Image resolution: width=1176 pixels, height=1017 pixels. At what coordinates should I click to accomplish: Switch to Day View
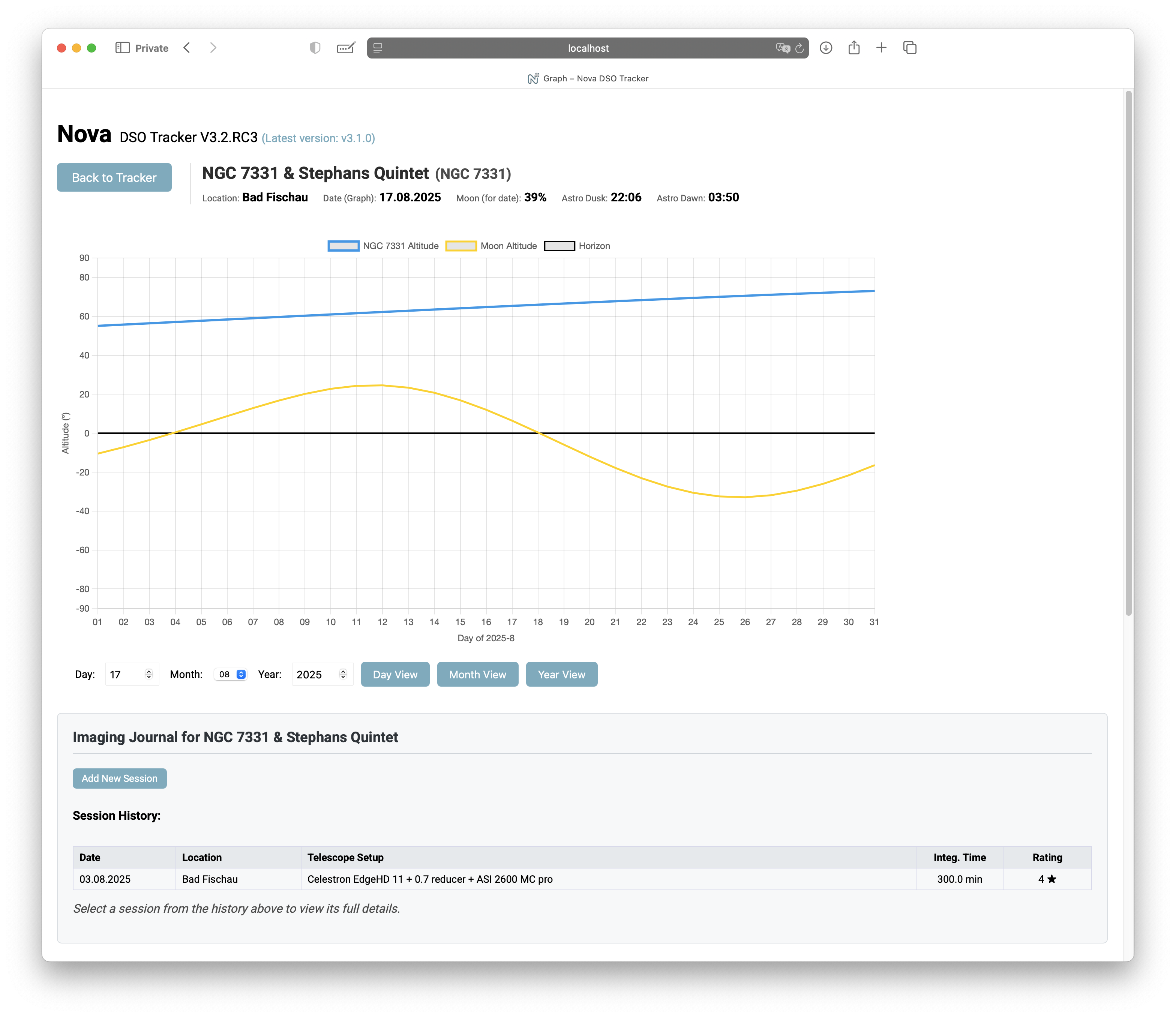395,674
